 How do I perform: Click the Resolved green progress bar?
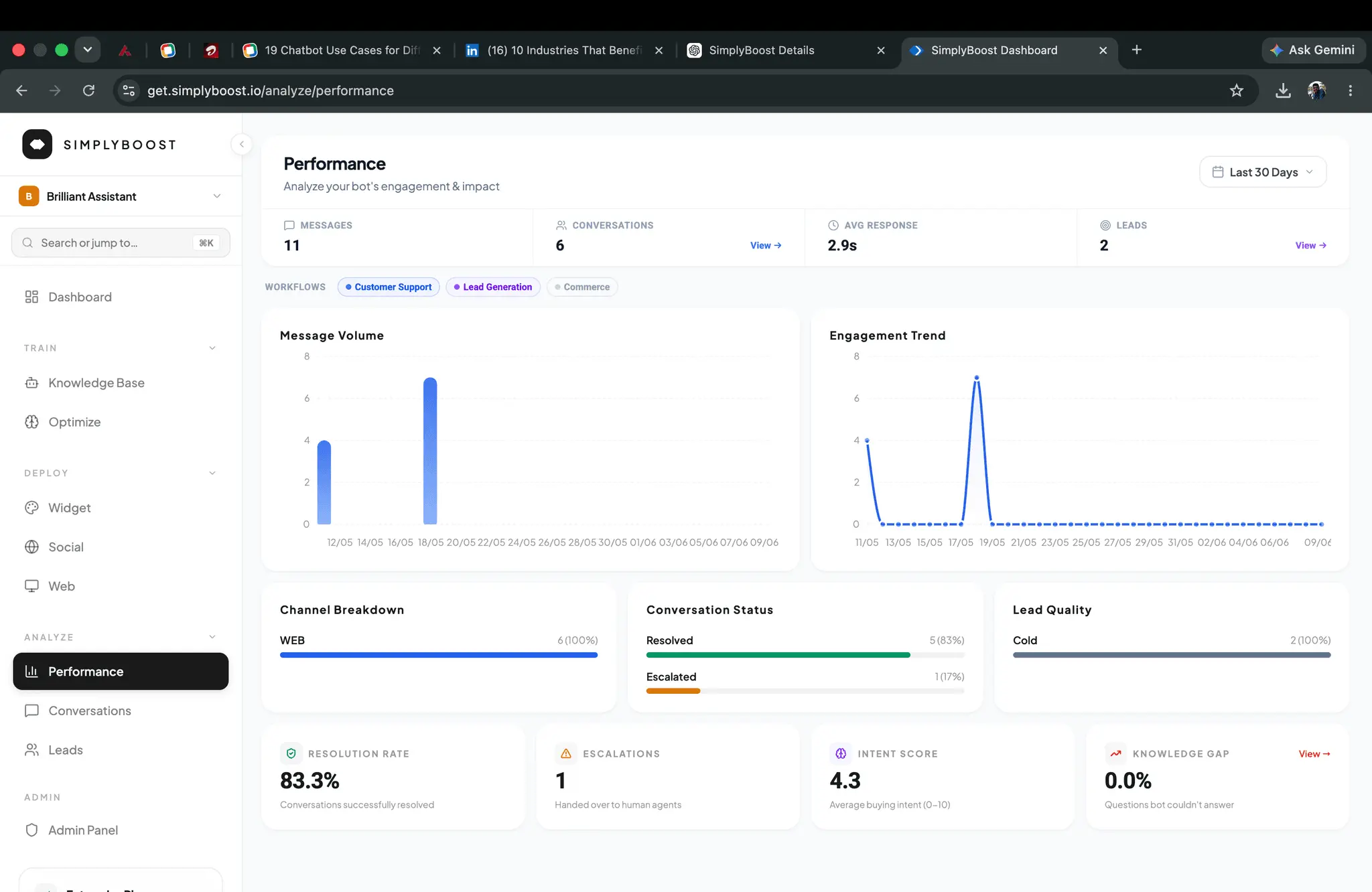point(778,655)
